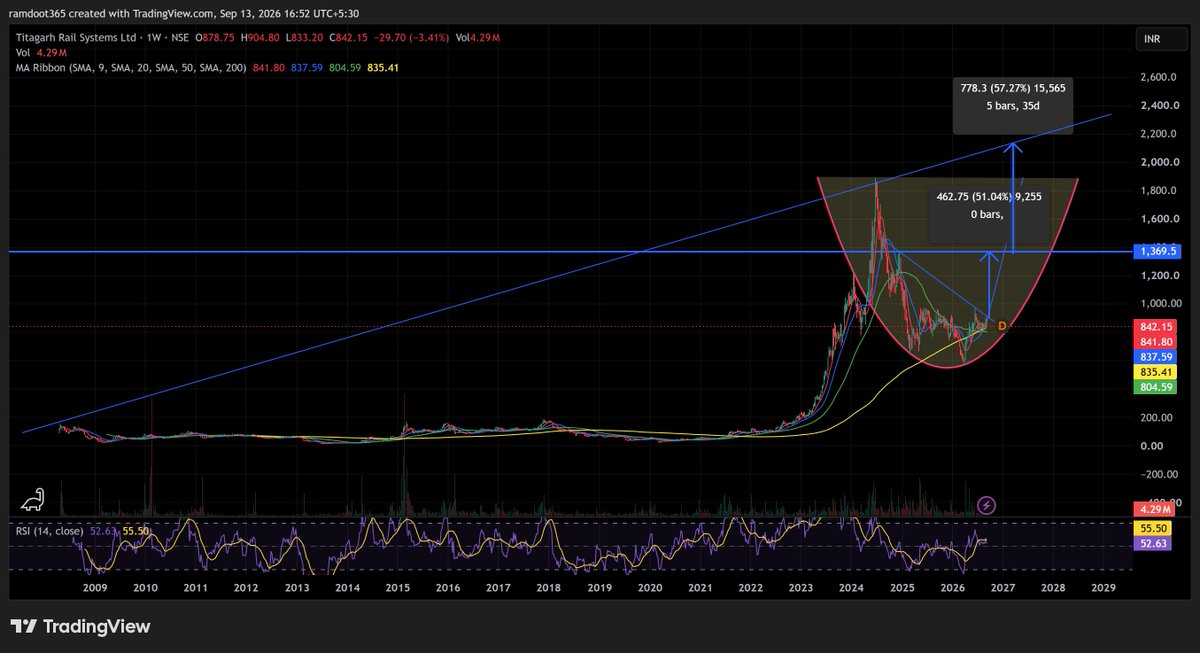The image size is (1200, 653).
Task: Click the red 842.15 last price label
Action: 1154,327
